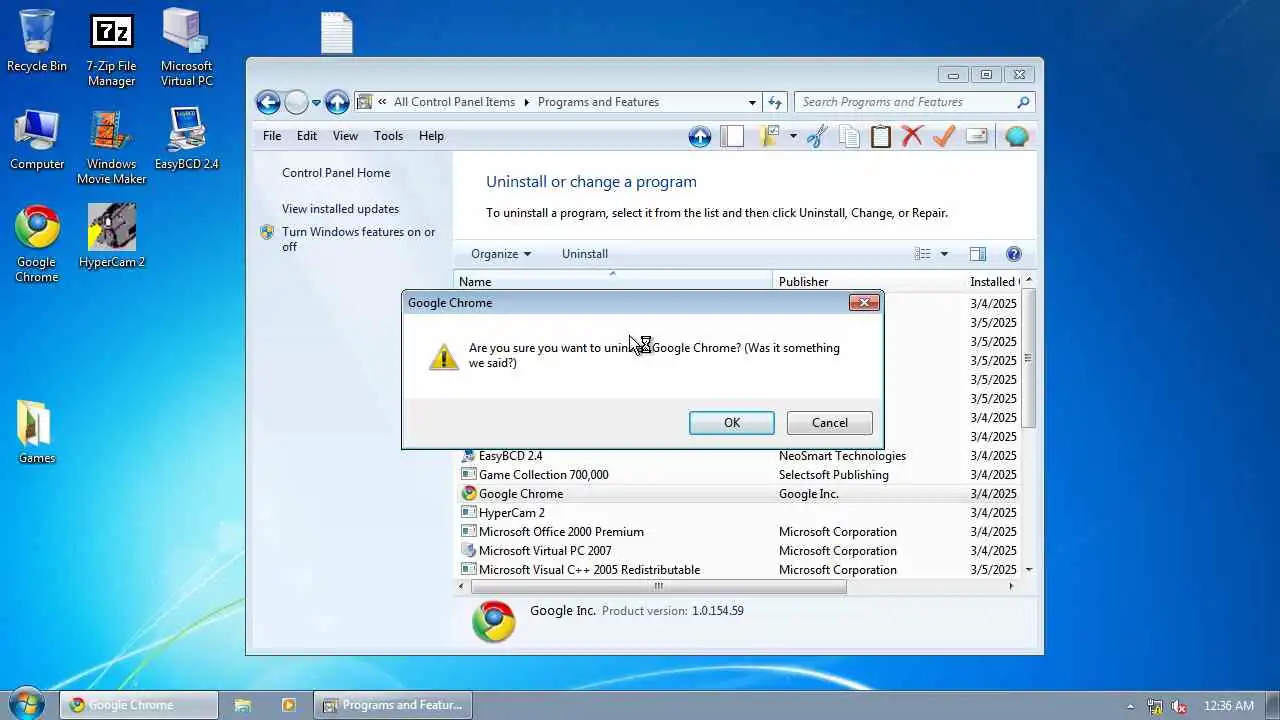
Task: Open Recycle Bin desktop icon
Action: 37,42
